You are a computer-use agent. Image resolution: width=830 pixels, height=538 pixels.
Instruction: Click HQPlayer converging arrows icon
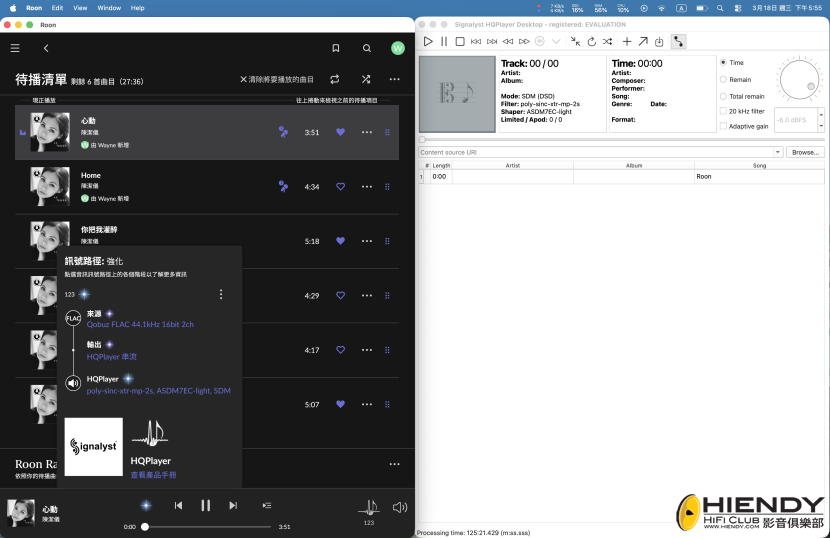click(x=575, y=41)
